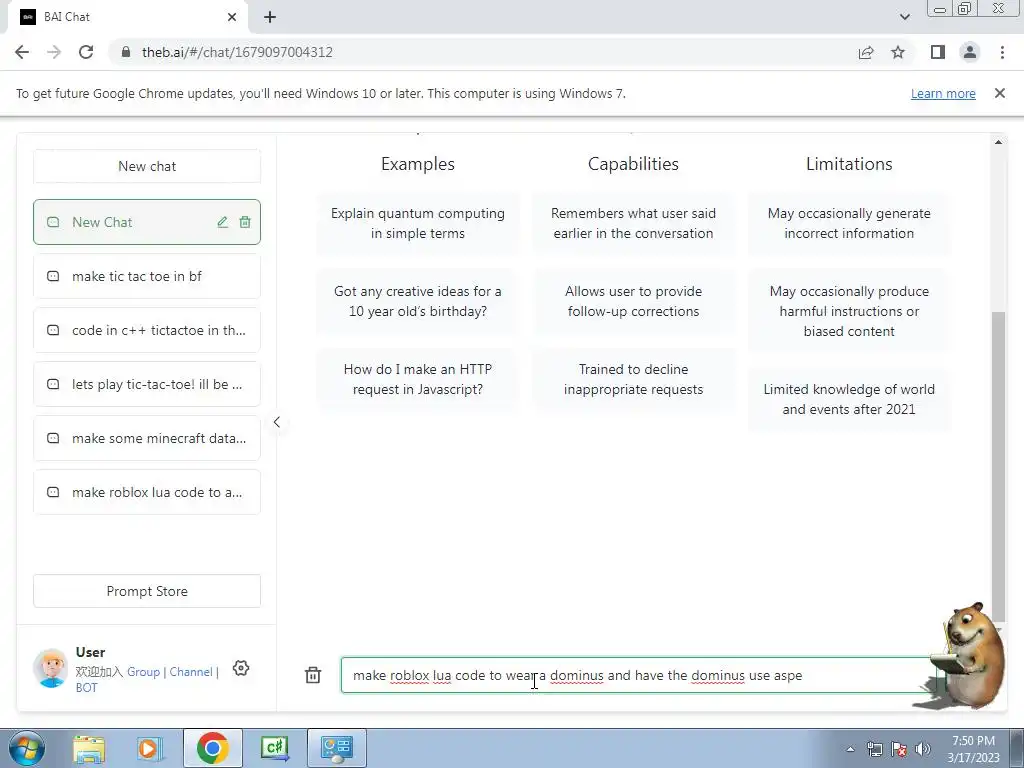Open a new browser tab with plus
Viewport: 1024px width, 768px height.
pos(270,17)
